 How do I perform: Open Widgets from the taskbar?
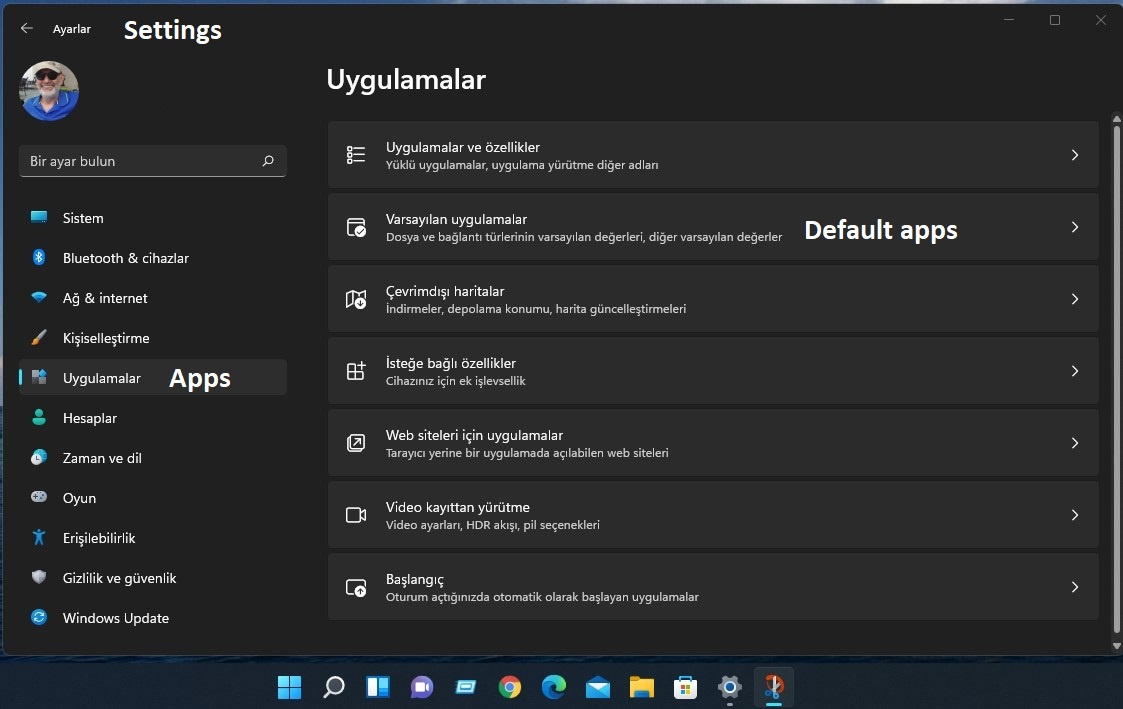(377, 687)
